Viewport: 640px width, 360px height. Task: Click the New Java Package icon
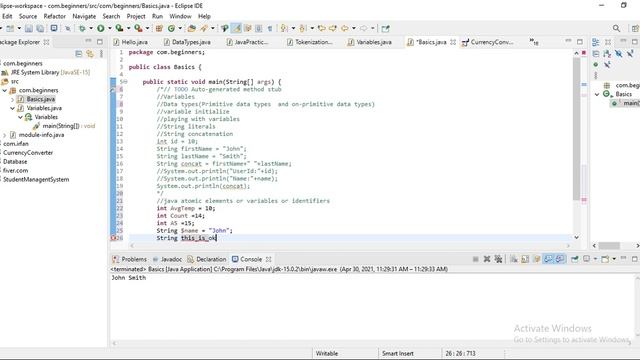tap(159, 29)
